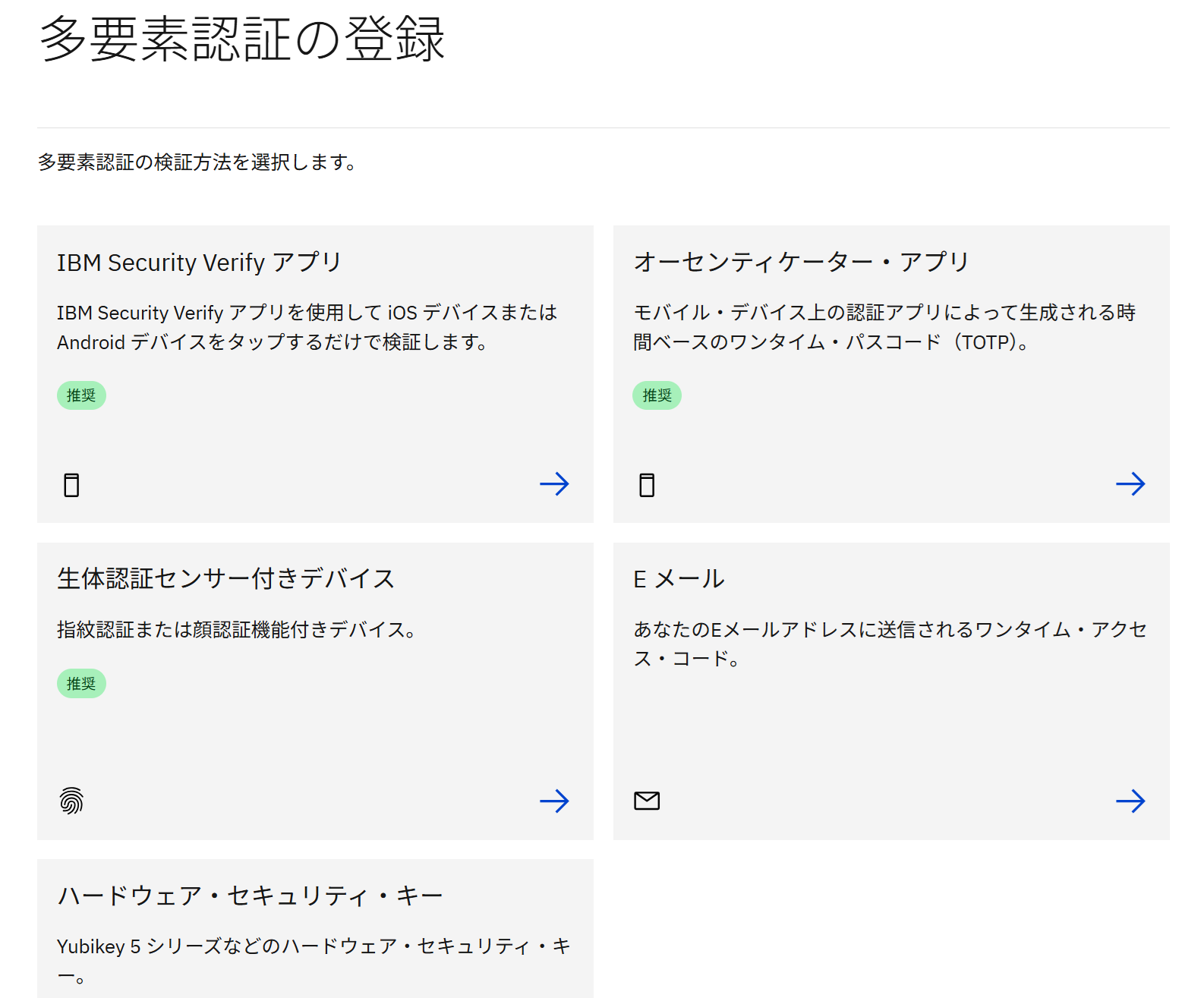Viewport: 1204px width, 998px height.
Task: Choose the 生体認証センサー付きデバイス title
Action: click(x=226, y=578)
